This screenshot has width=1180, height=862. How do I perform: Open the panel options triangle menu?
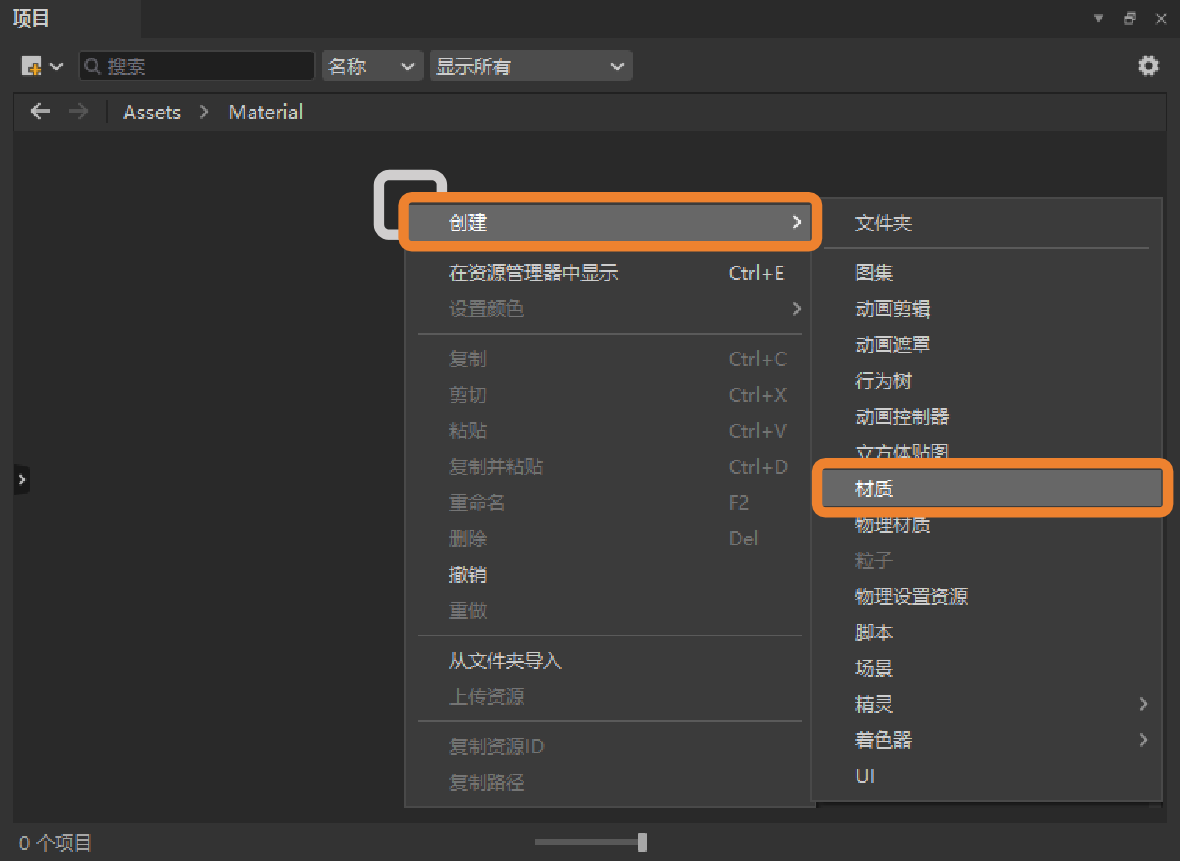point(1098,18)
